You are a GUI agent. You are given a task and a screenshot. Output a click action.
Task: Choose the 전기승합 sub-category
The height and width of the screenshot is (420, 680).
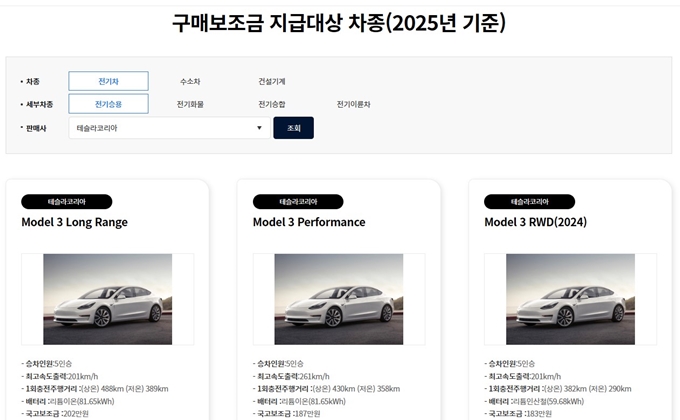click(x=271, y=104)
